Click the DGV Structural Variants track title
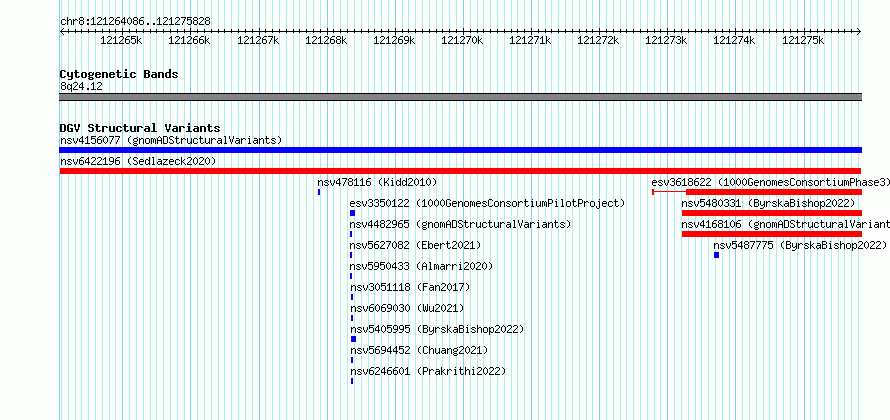This screenshot has width=890, height=420. (140, 128)
